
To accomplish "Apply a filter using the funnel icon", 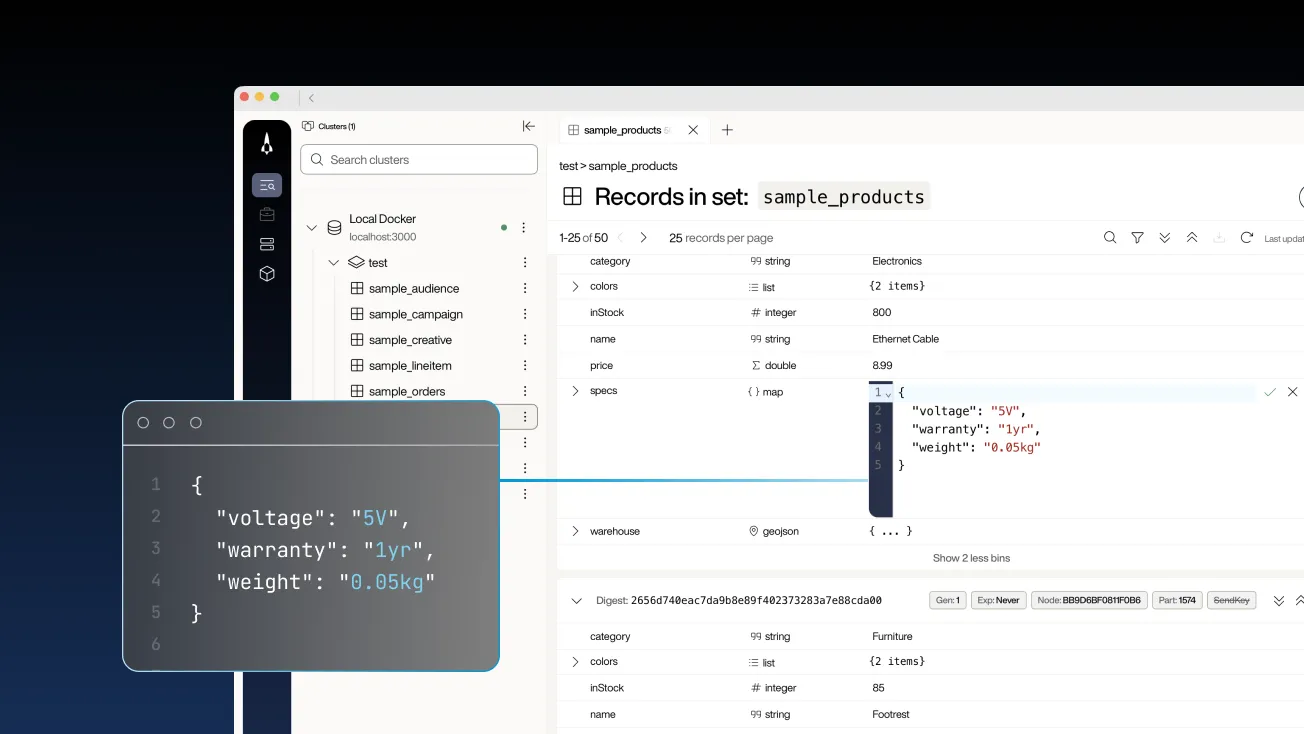I will pos(1137,237).
